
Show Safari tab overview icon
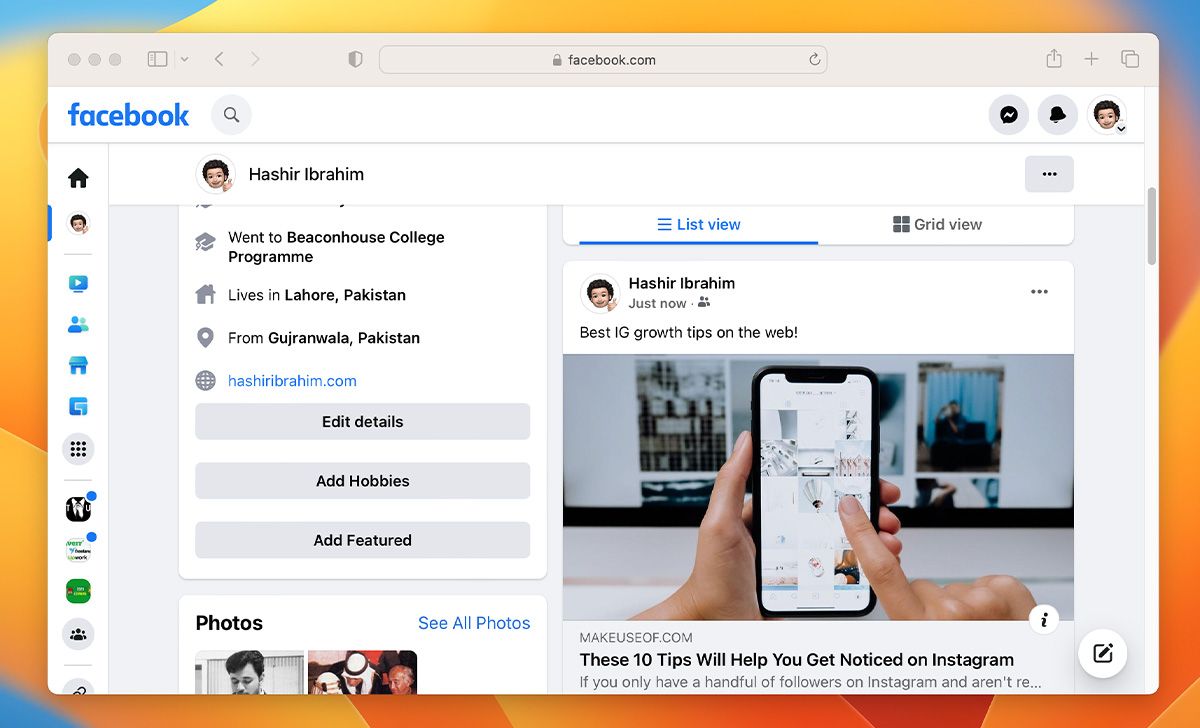(x=1130, y=60)
